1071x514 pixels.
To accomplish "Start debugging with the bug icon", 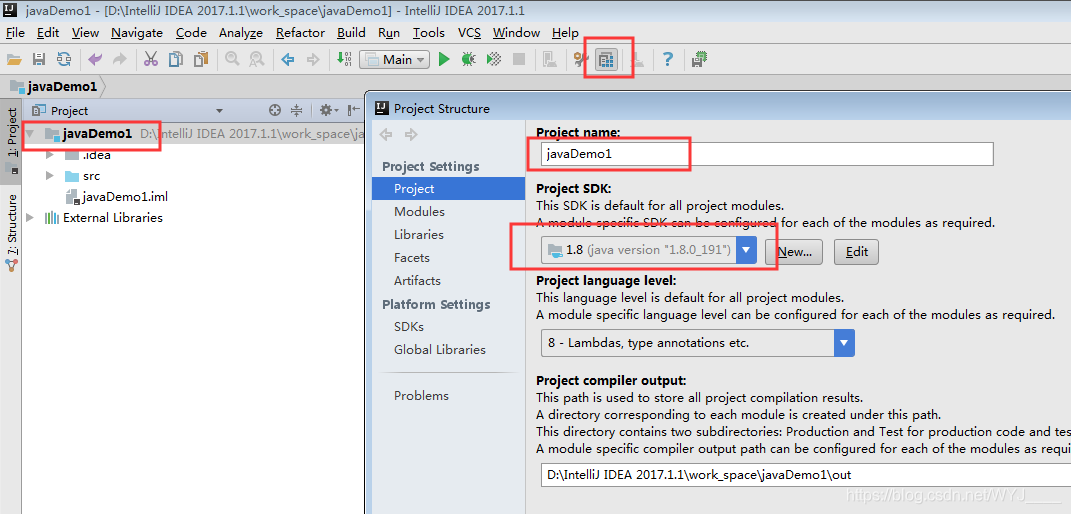I will [x=469, y=60].
